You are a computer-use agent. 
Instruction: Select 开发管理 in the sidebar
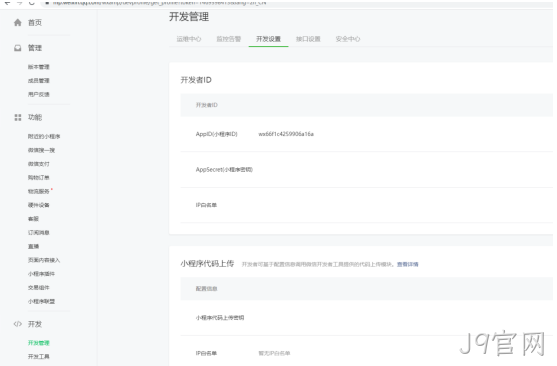(39, 343)
